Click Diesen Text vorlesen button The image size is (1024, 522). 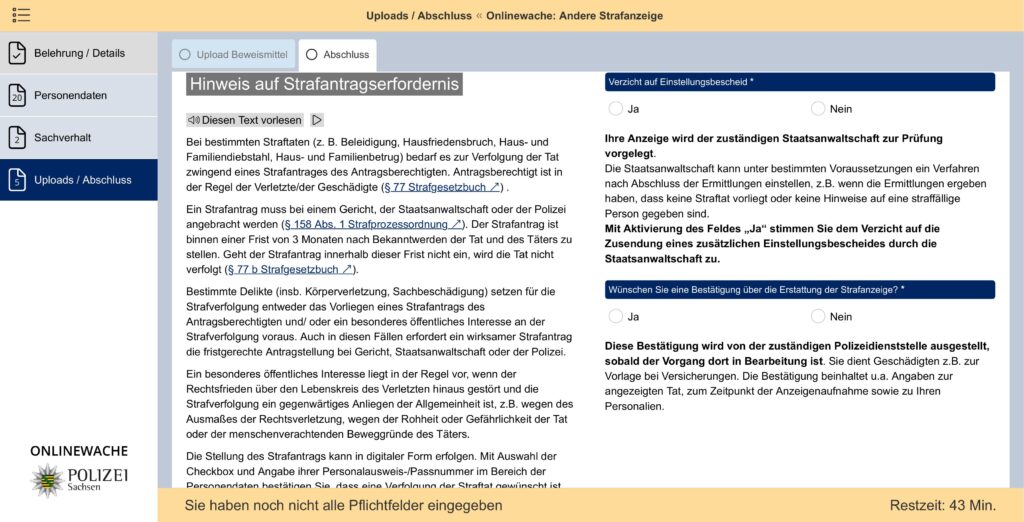pyautogui.click(x=246, y=120)
